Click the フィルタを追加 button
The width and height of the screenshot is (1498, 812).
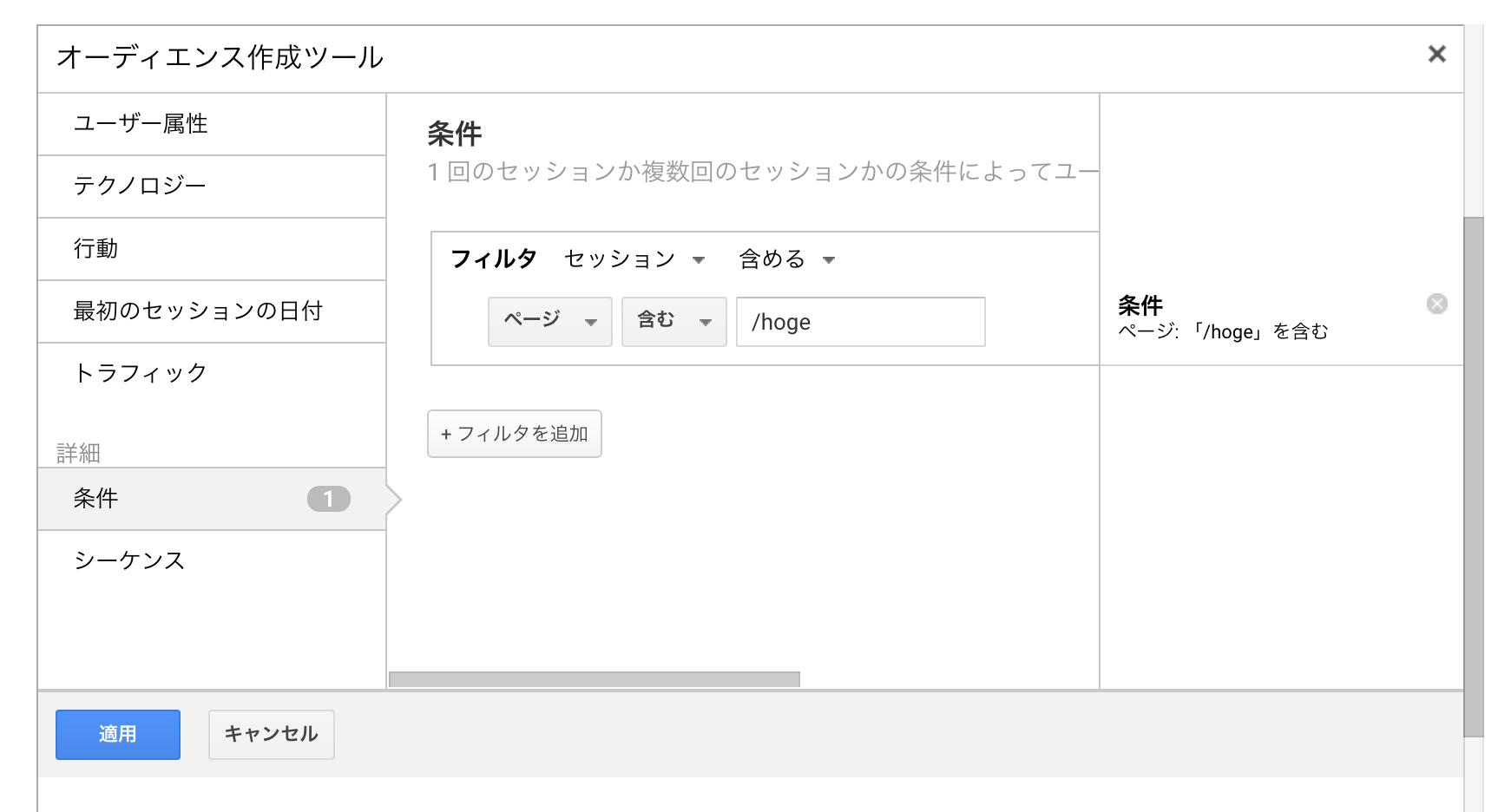coord(514,434)
